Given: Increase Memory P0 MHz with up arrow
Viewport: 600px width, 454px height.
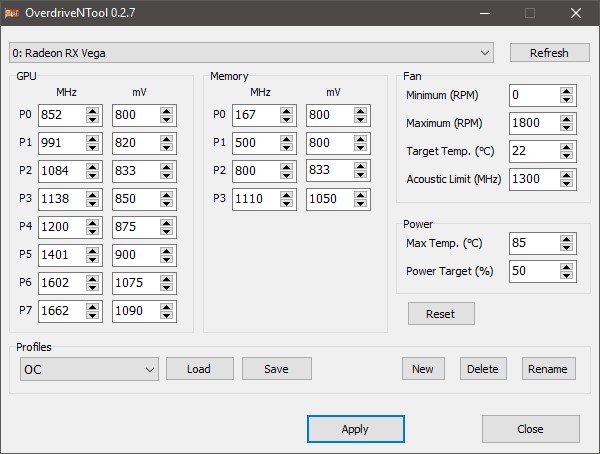Looking at the screenshot, I should 286,111.
